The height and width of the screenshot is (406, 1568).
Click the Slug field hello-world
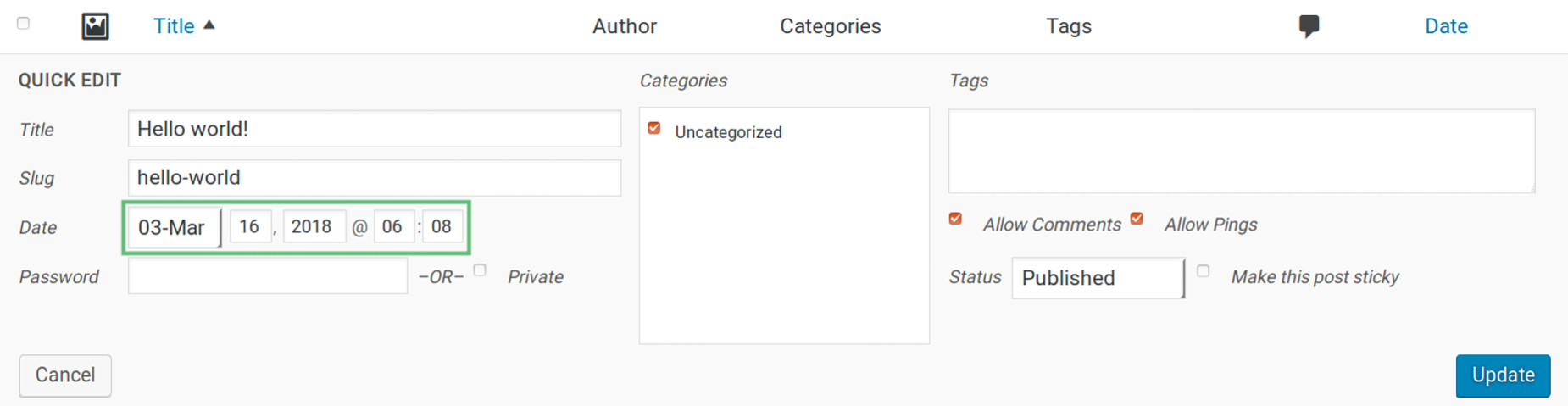click(x=375, y=178)
